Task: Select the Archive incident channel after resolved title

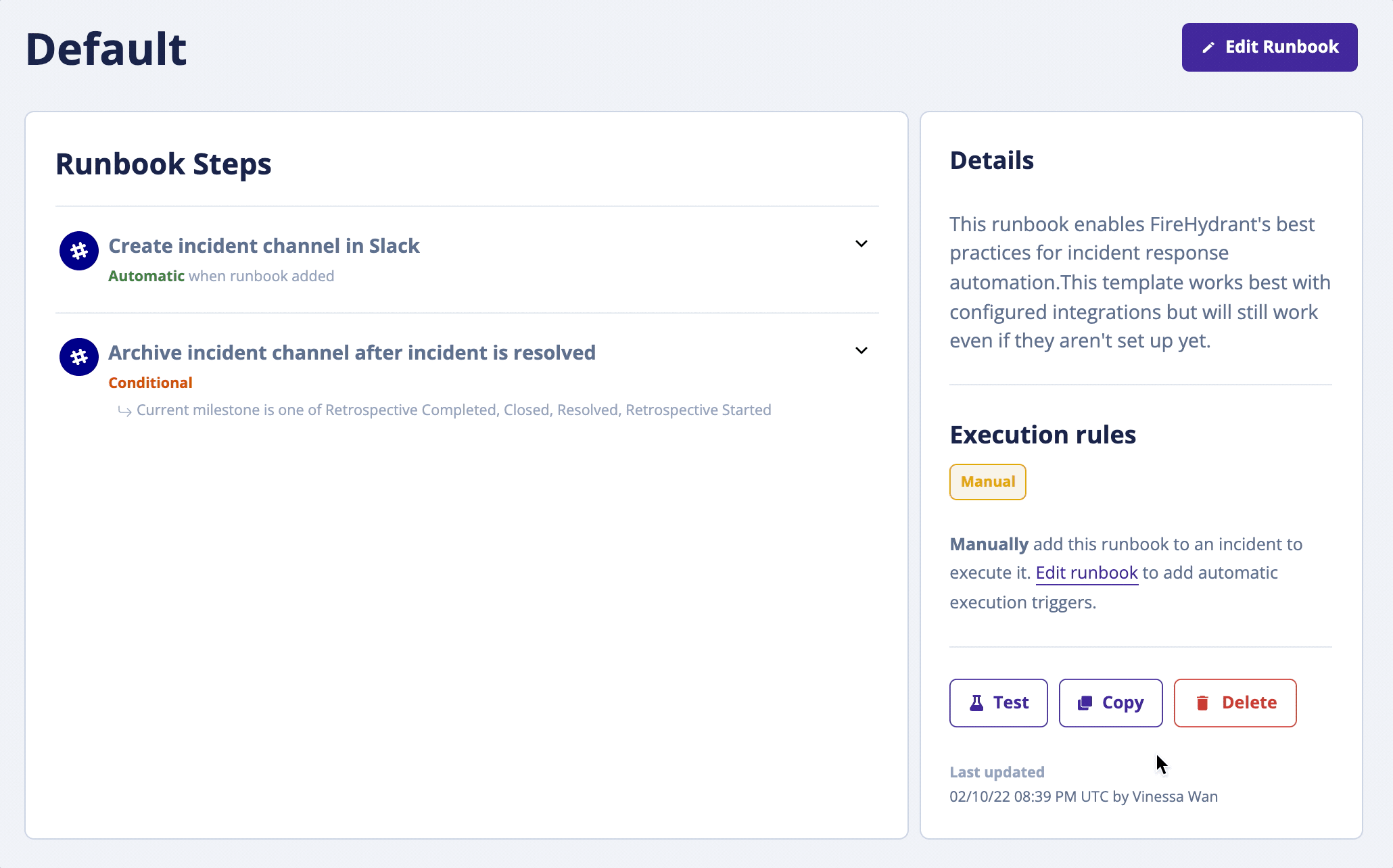Action: tap(352, 353)
